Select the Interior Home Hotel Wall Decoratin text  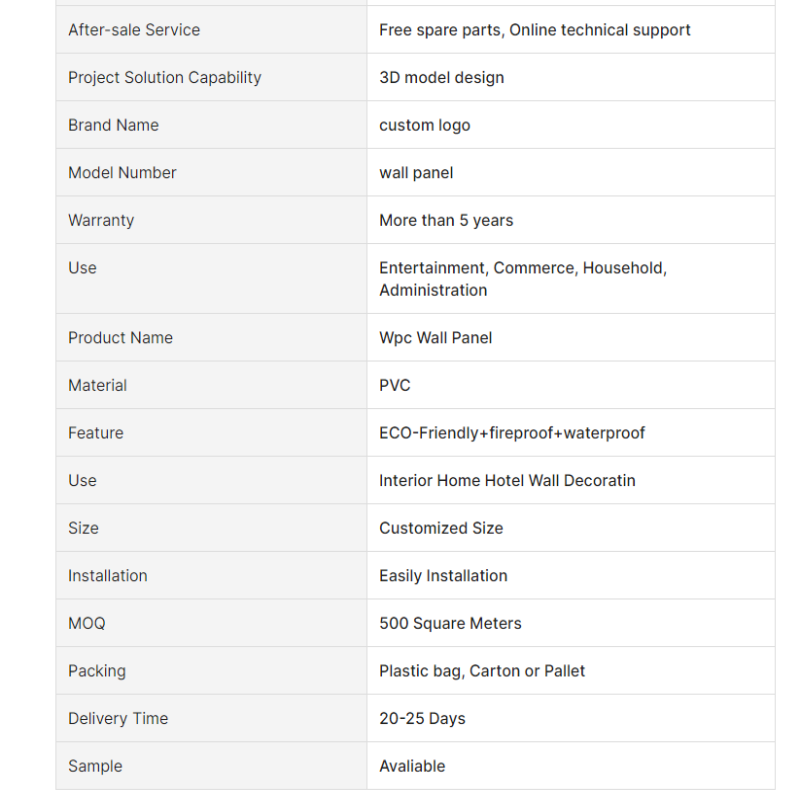click(507, 481)
